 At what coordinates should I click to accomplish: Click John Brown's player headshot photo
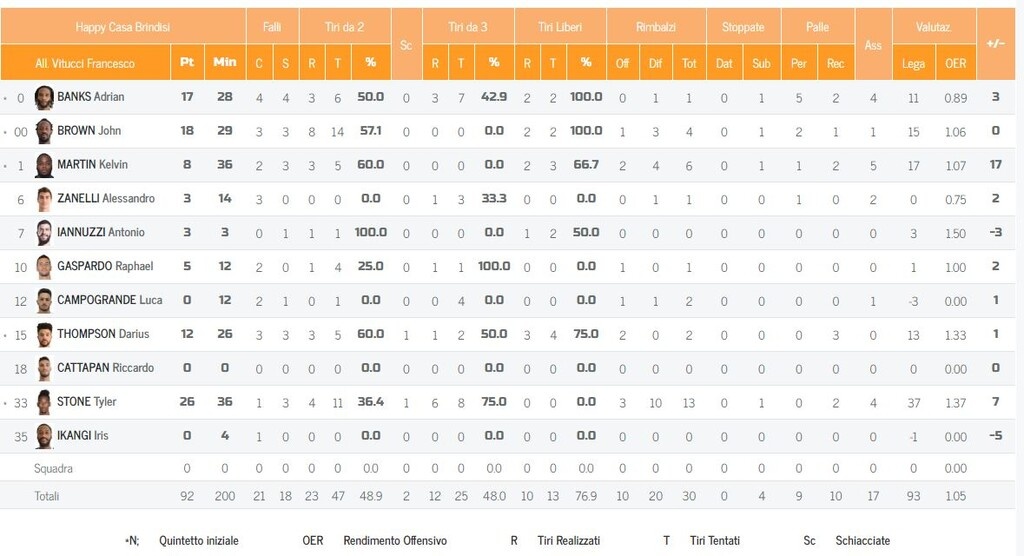point(44,132)
